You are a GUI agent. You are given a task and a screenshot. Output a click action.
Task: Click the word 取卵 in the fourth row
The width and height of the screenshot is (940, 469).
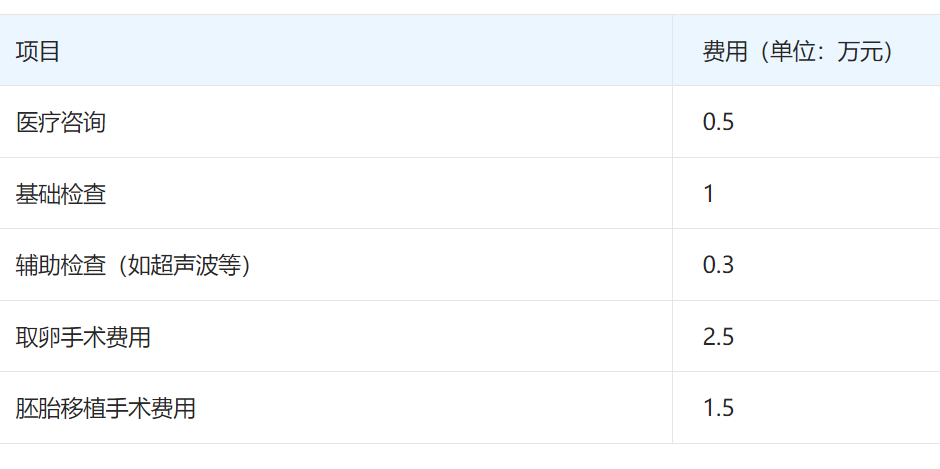38,337
